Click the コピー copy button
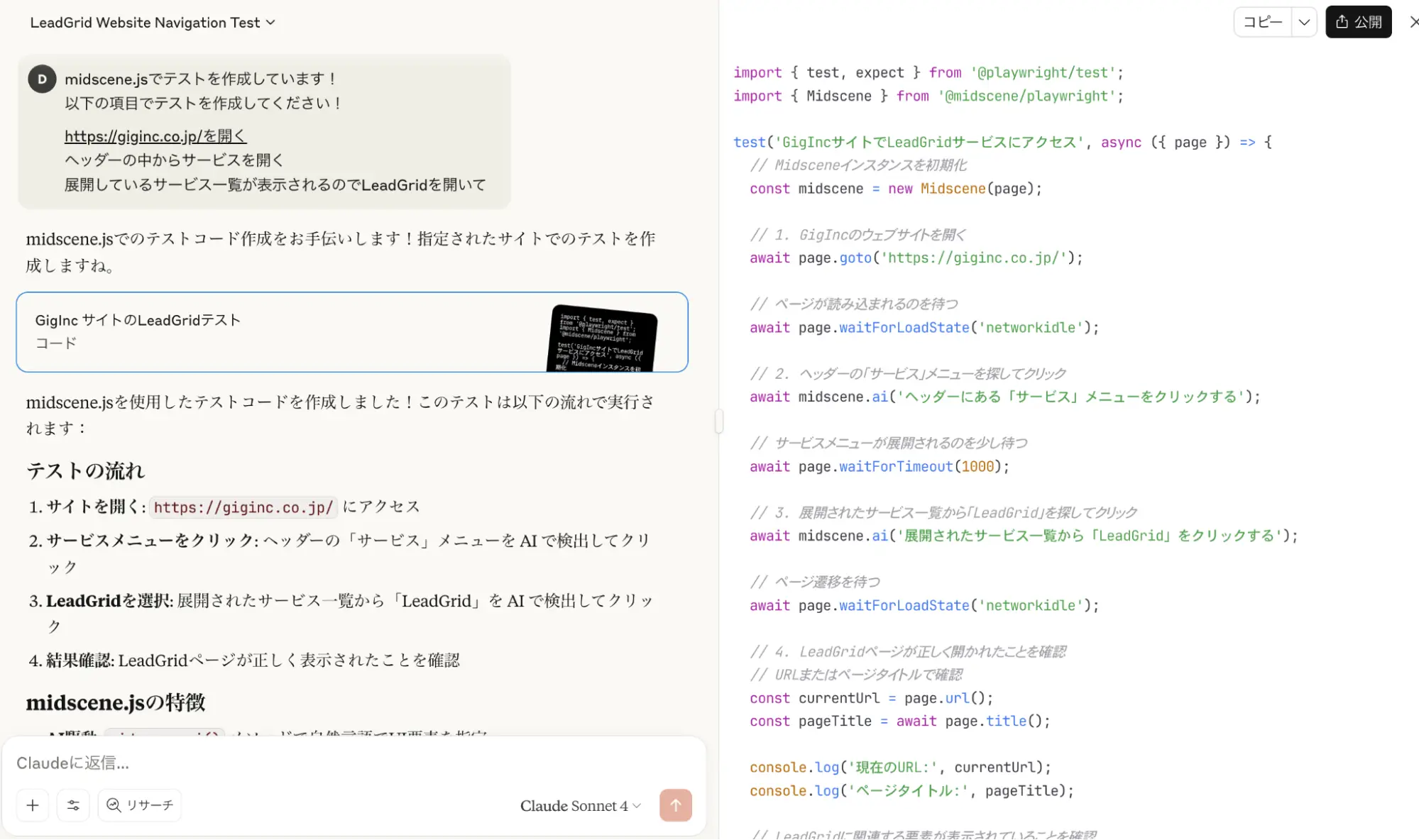1419x840 pixels. pyautogui.click(x=1263, y=22)
